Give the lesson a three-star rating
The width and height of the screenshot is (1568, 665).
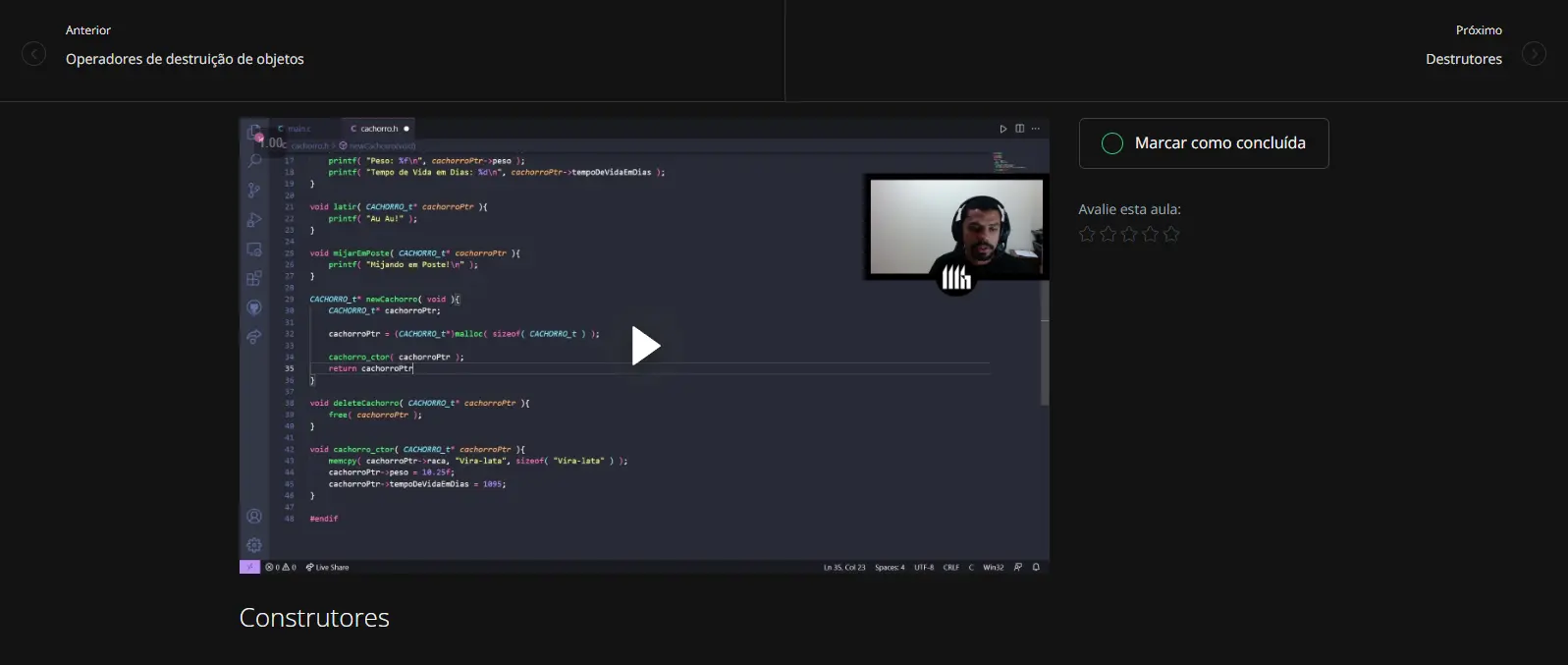click(x=1129, y=234)
